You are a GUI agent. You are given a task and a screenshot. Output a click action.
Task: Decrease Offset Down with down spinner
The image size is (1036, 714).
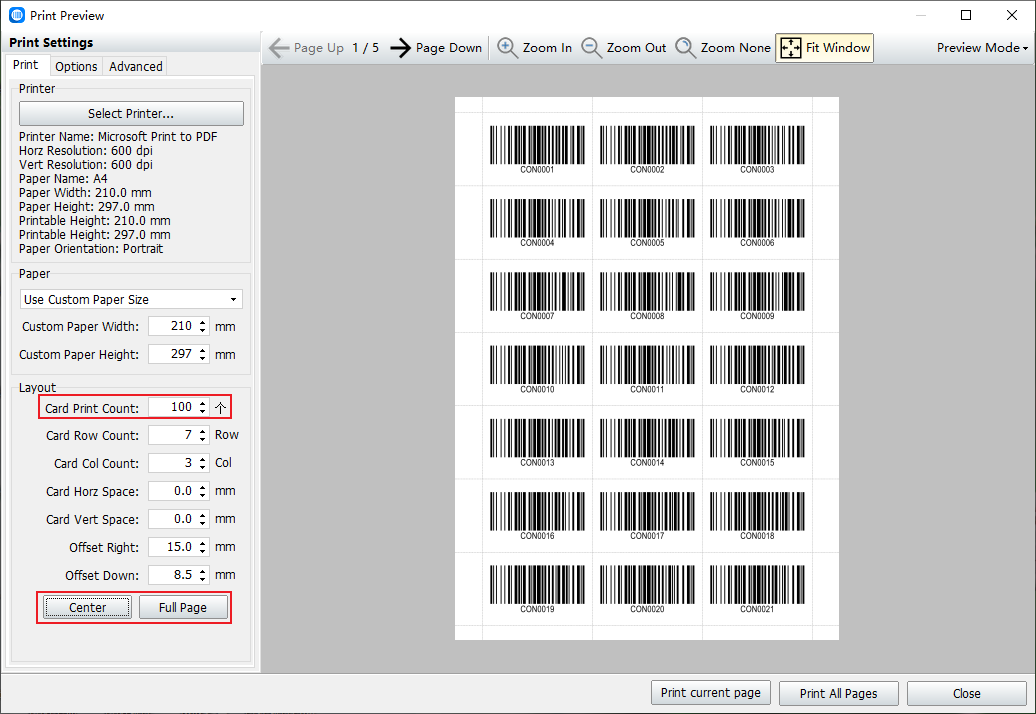click(x=203, y=579)
